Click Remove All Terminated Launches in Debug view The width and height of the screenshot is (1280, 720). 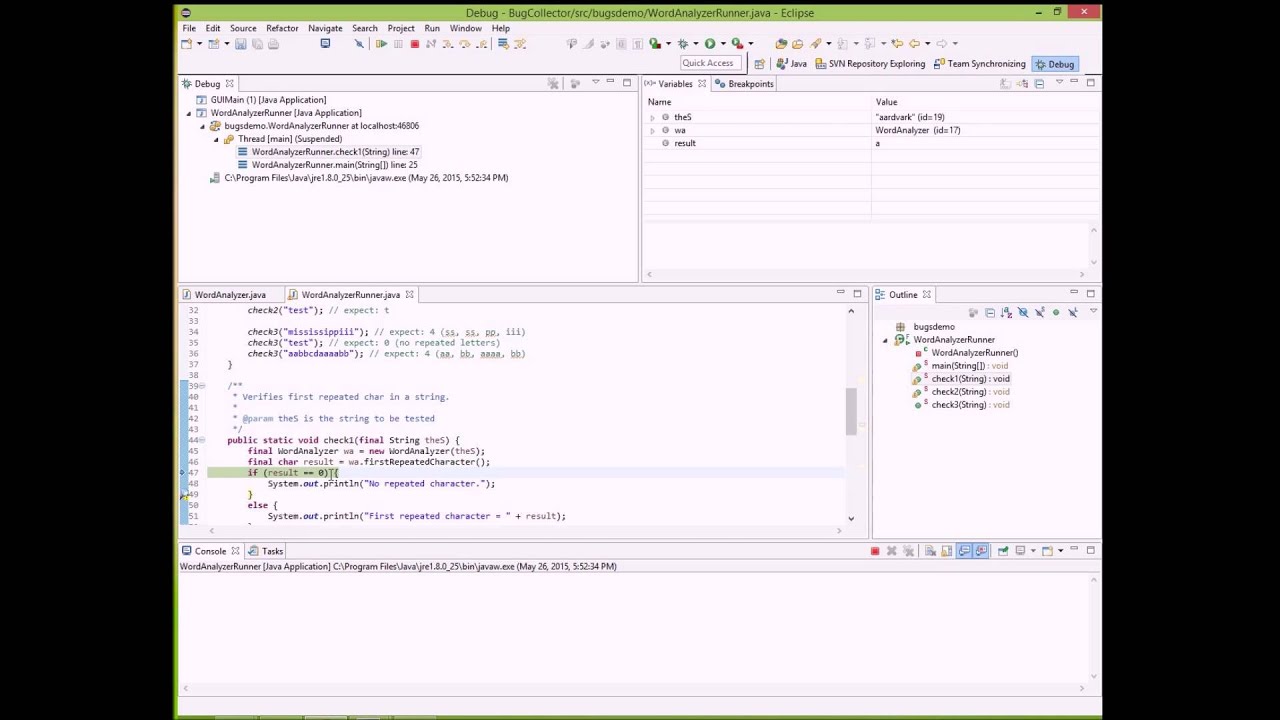point(553,83)
